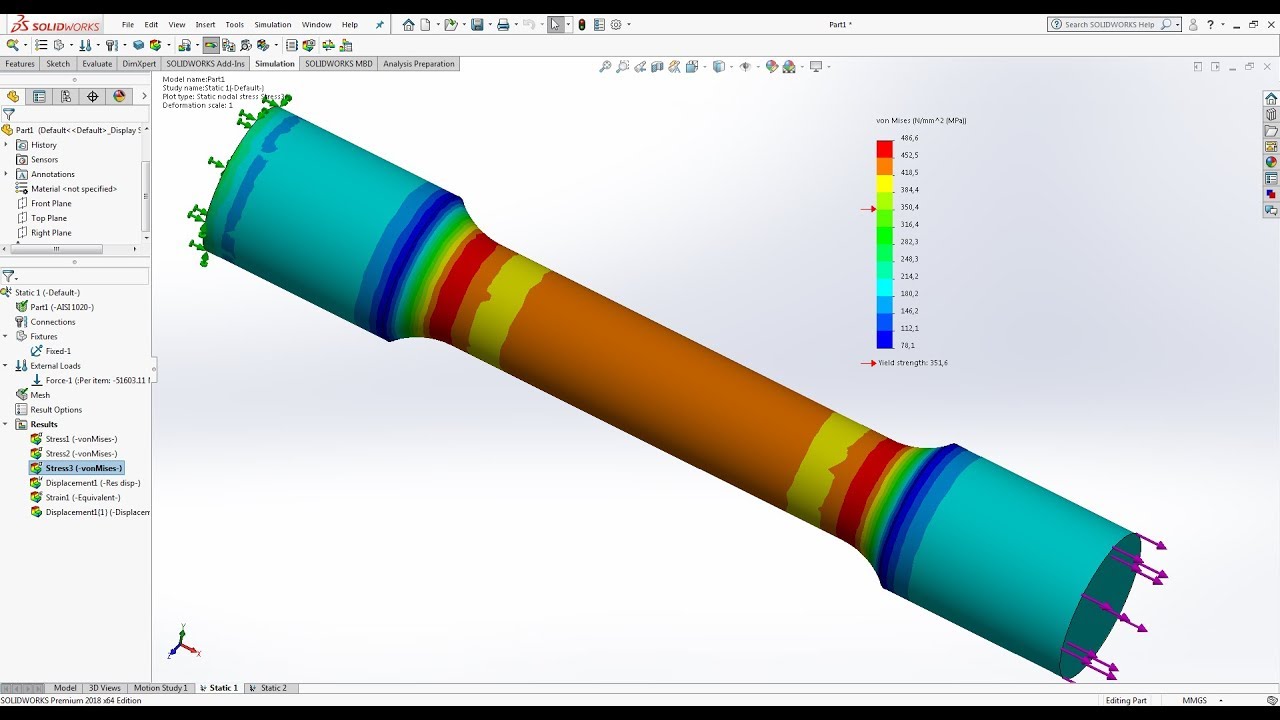The height and width of the screenshot is (720, 1280).
Task: Click the MMGS unit system in status bar
Action: pyautogui.click(x=1194, y=701)
